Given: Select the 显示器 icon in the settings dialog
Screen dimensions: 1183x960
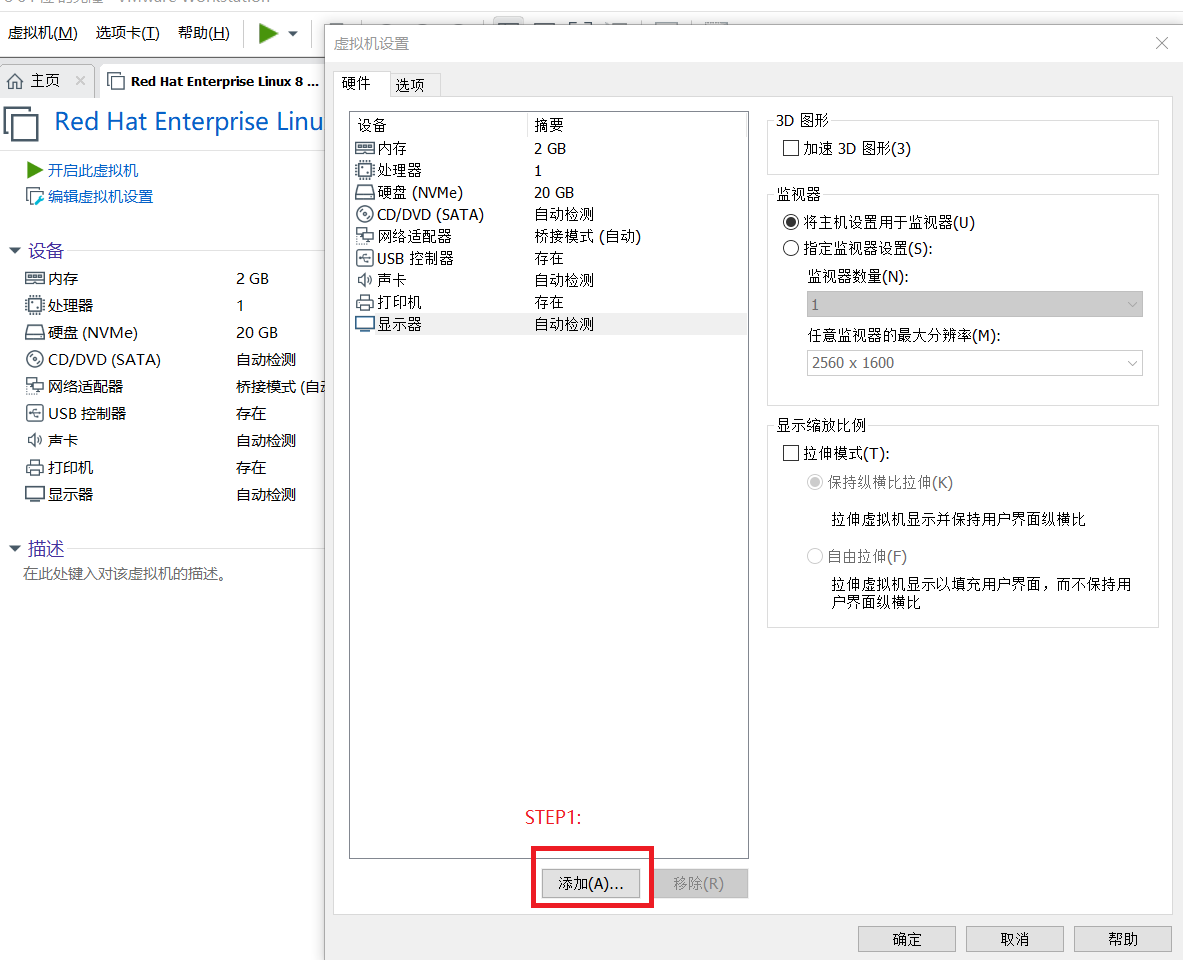Looking at the screenshot, I should [365, 324].
